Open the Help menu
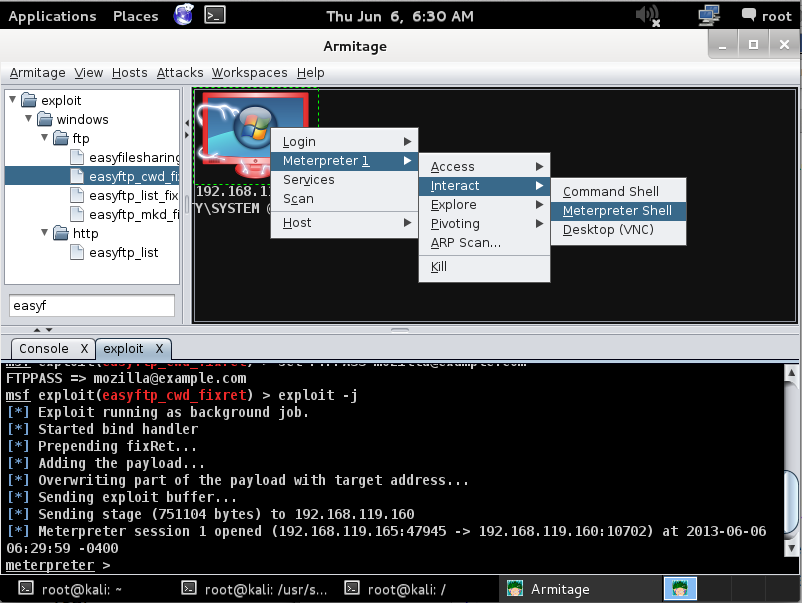The height and width of the screenshot is (603, 802). pos(310,73)
